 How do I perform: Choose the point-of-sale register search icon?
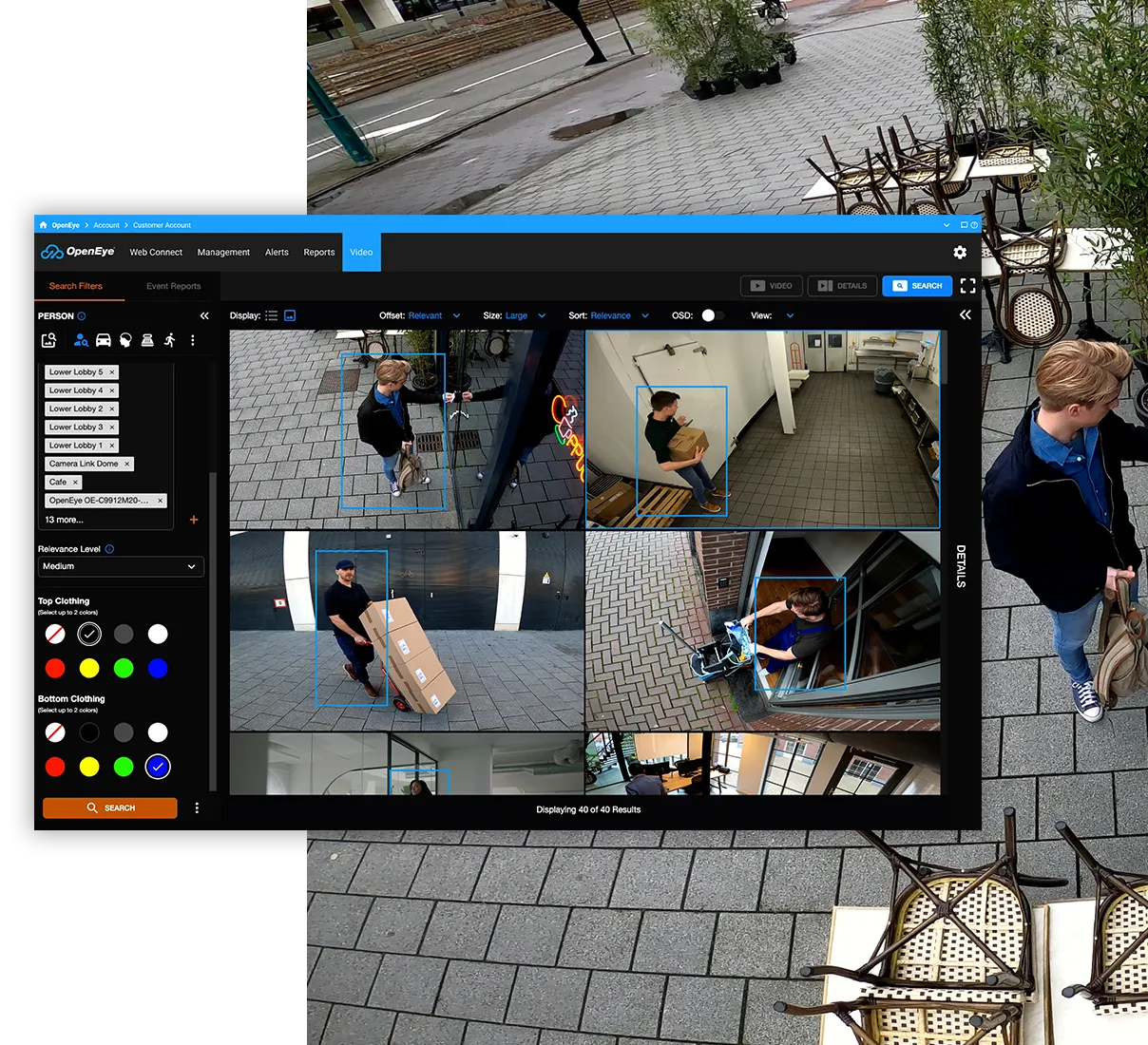pyautogui.click(x=147, y=340)
